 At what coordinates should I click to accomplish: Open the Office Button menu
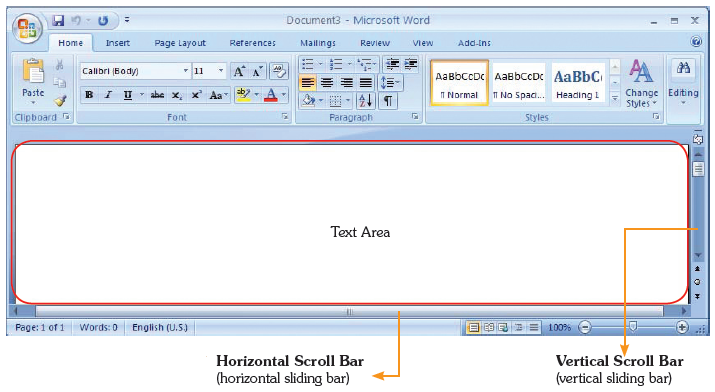(27, 28)
